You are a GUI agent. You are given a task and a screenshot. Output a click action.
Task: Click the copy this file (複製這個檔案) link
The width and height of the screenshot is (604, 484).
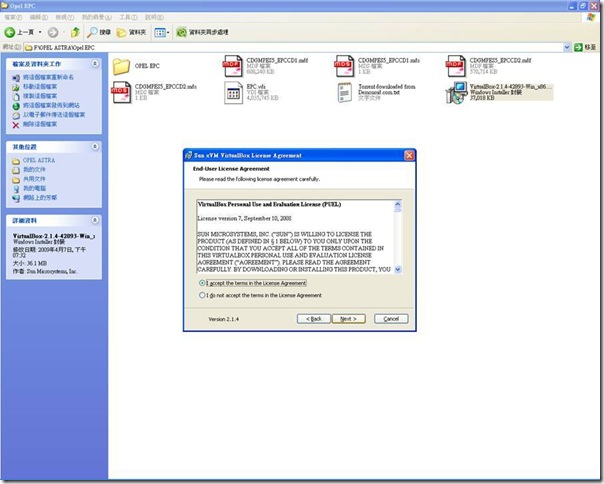tap(40, 96)
